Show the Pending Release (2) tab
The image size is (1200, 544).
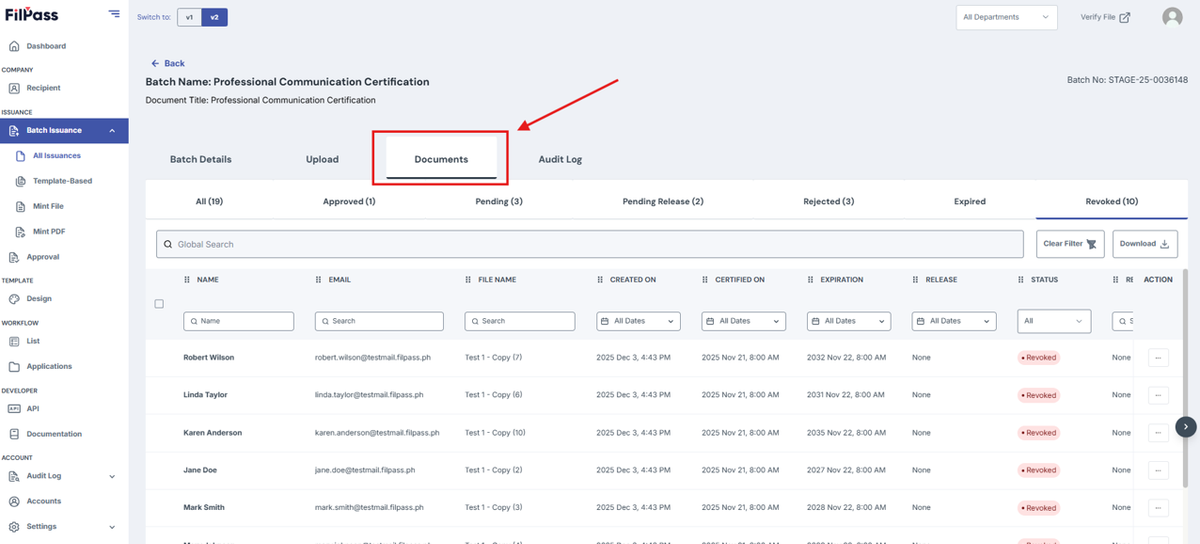(x=663, y=201)
